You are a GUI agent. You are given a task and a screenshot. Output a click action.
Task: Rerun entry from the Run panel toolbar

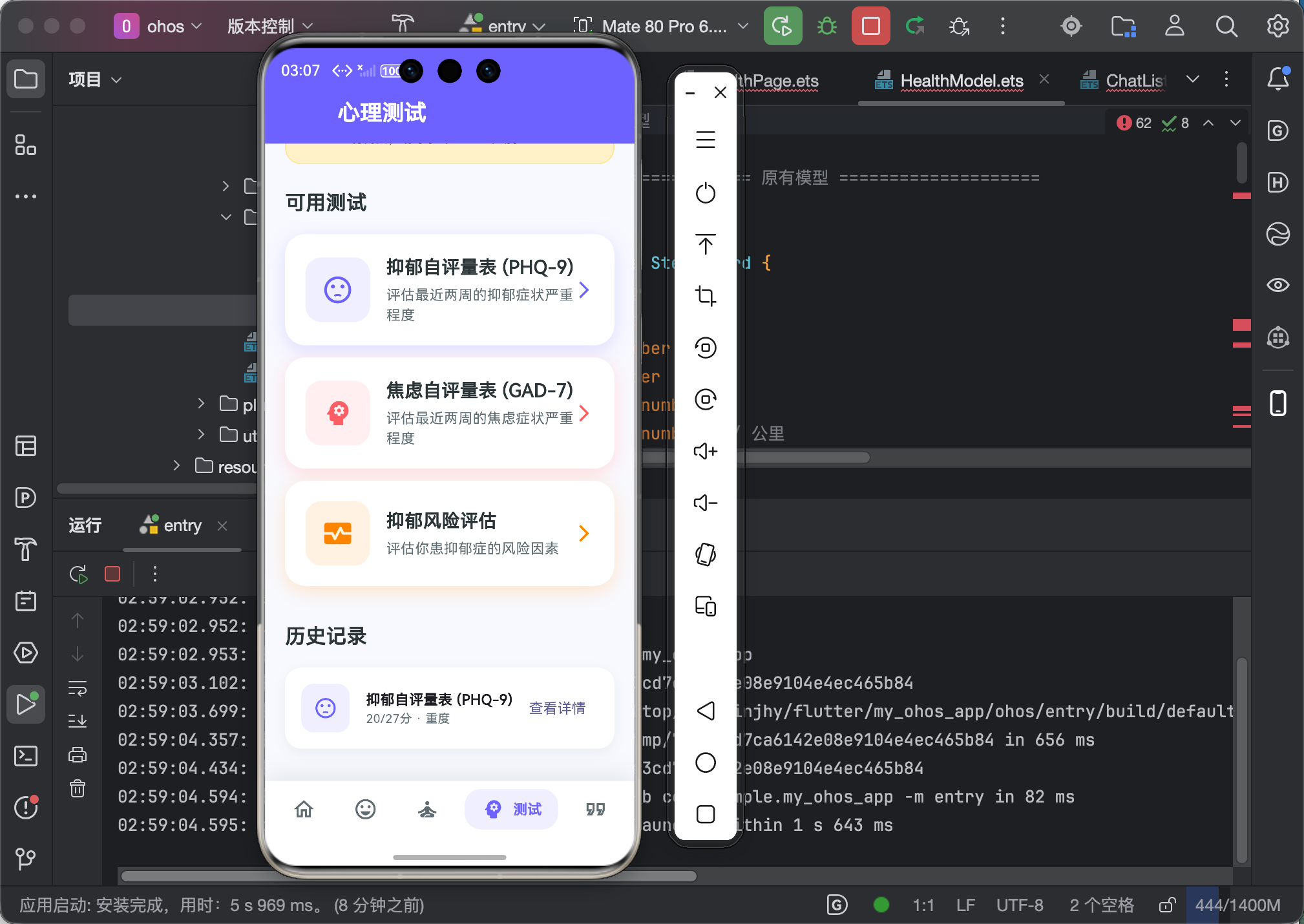79,574
